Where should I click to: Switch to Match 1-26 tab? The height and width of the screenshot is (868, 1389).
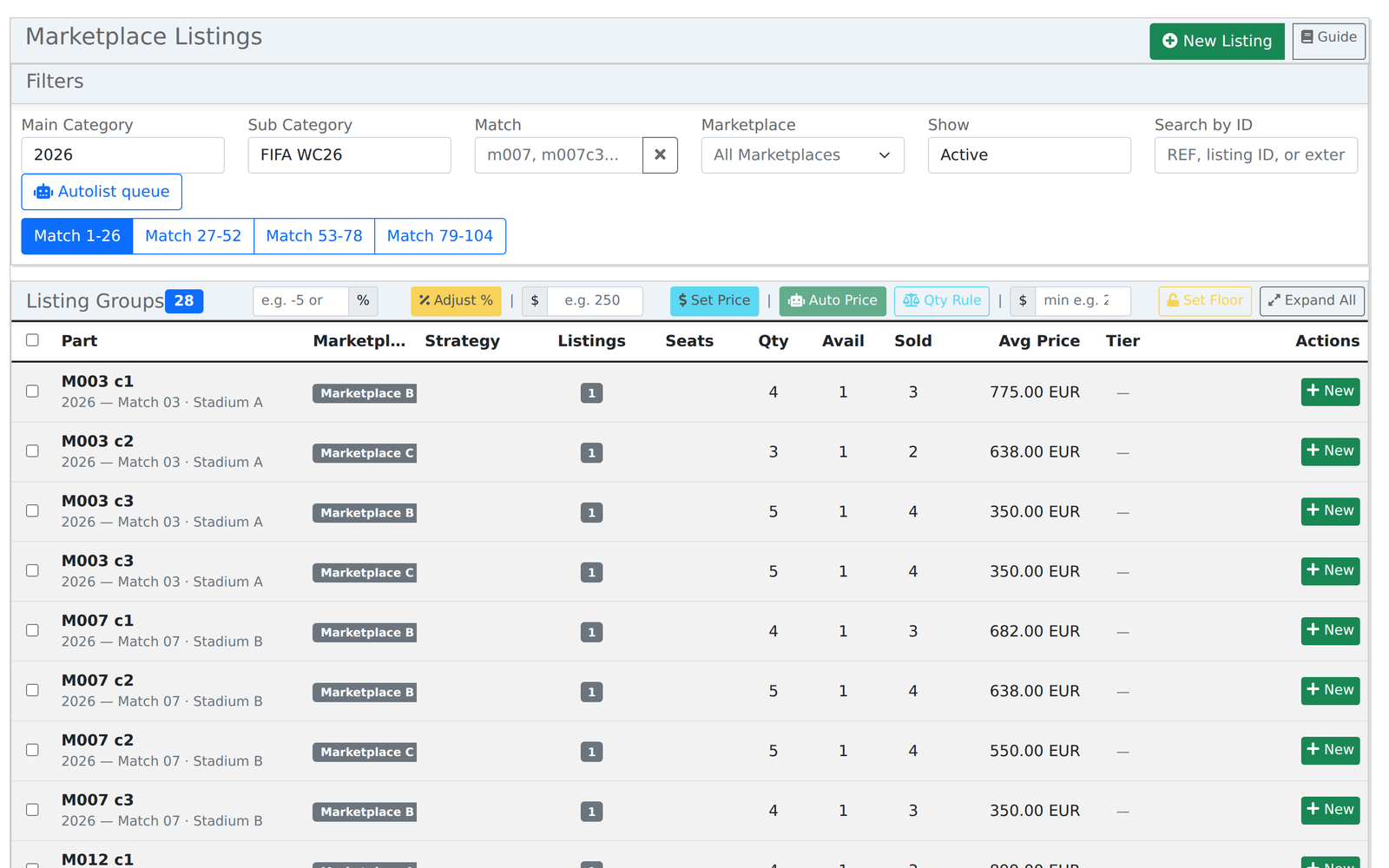[x=77, y=236]
